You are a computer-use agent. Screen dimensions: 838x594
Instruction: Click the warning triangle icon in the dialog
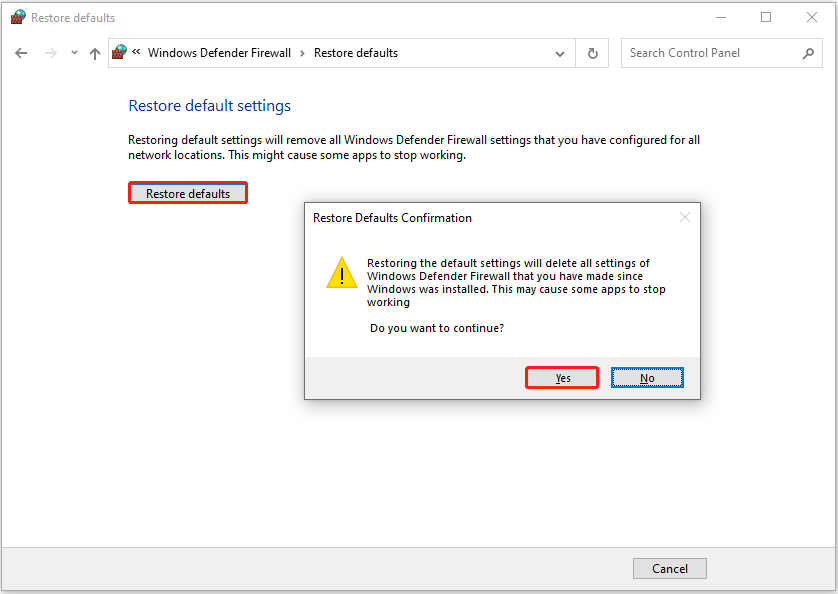point(342,272)
